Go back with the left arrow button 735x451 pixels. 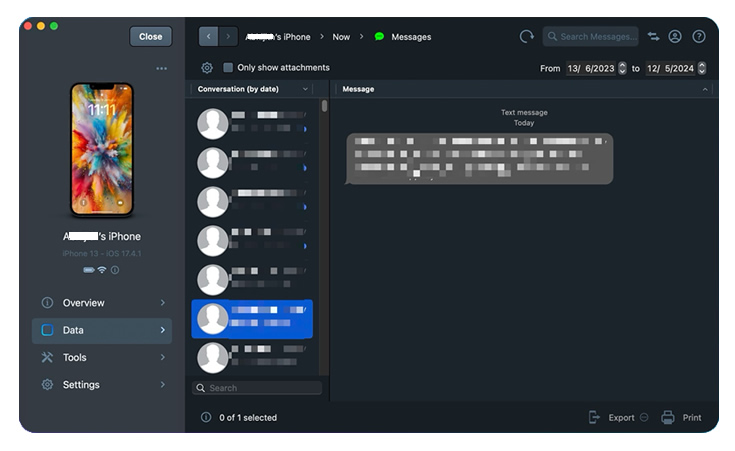pyautogui.click(x=209, y=37)
